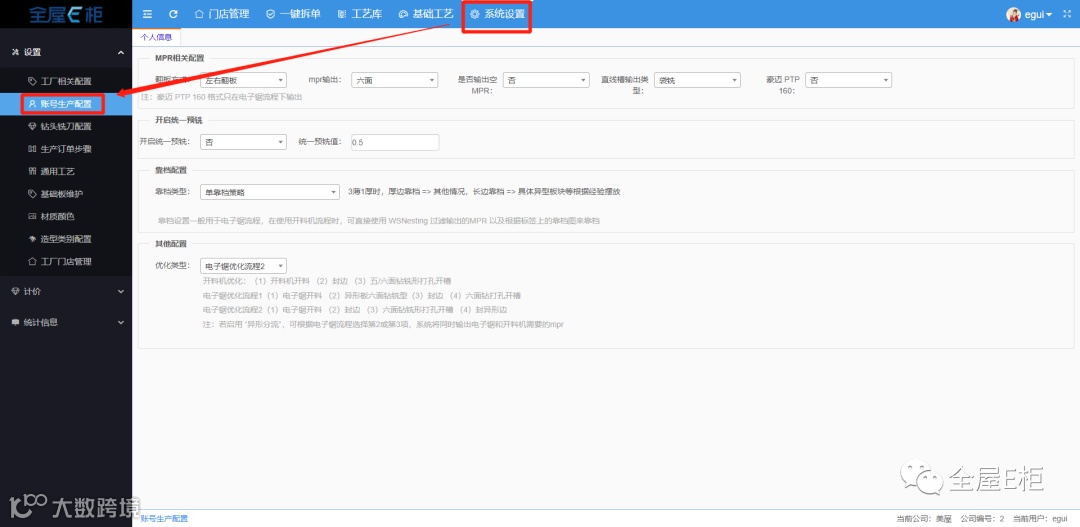The width and height of the screenshot is (1080, 527).
Task: Expand the 计价 sidebar section
Action: point(65,291)
